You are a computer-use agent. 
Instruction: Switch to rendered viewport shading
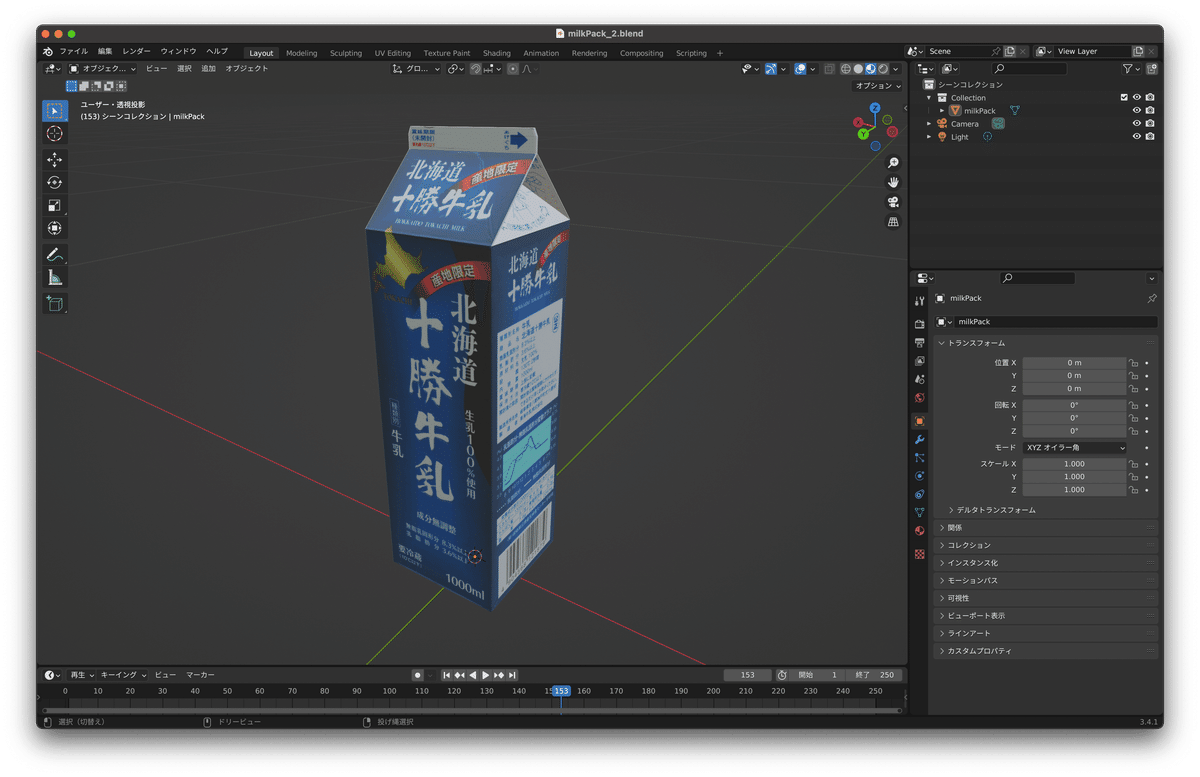(x=882, y=69)
